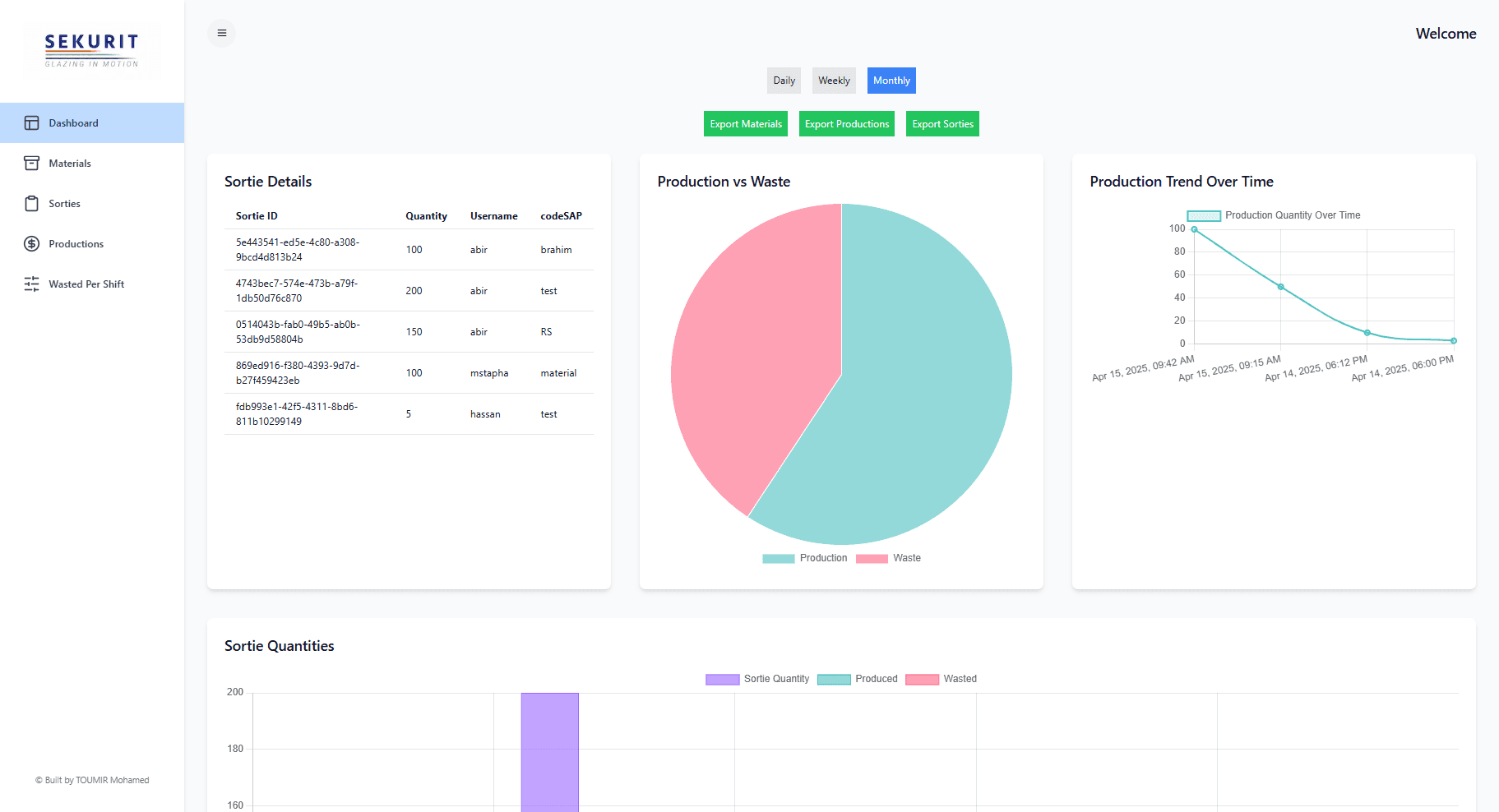
Task: Click the Productions dollar coin icon
Action: click(31, 244)
